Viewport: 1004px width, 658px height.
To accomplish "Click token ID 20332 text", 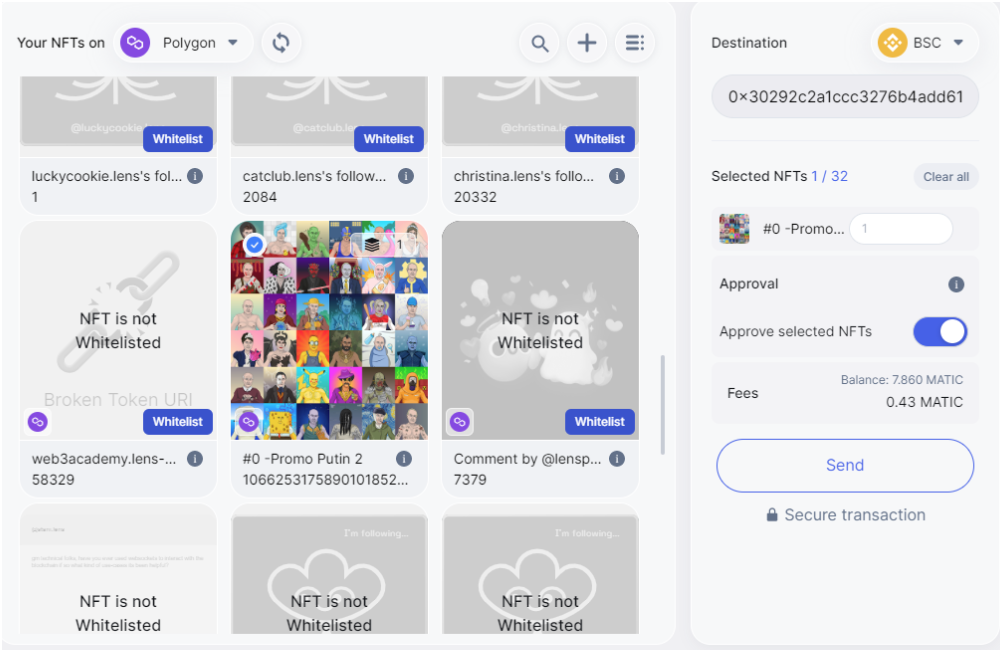I will (x=475, y=197).
